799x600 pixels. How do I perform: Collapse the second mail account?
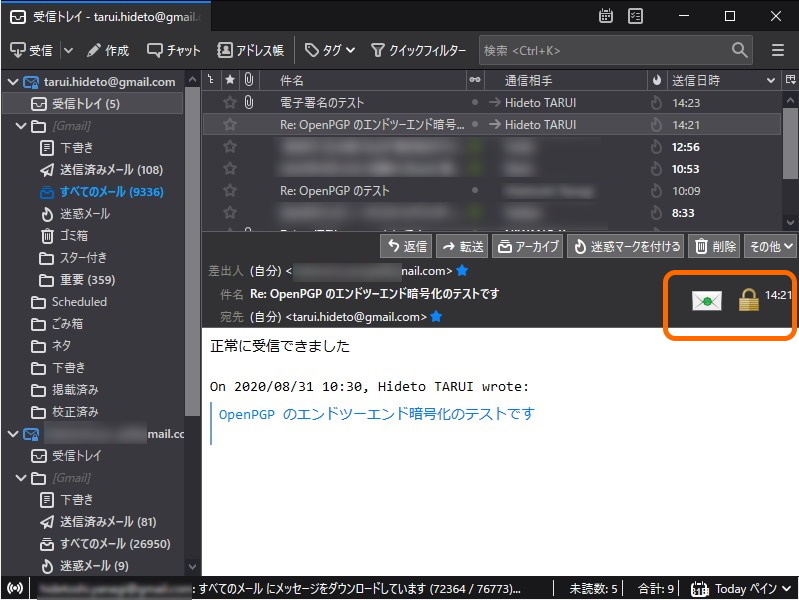(13, 434)
